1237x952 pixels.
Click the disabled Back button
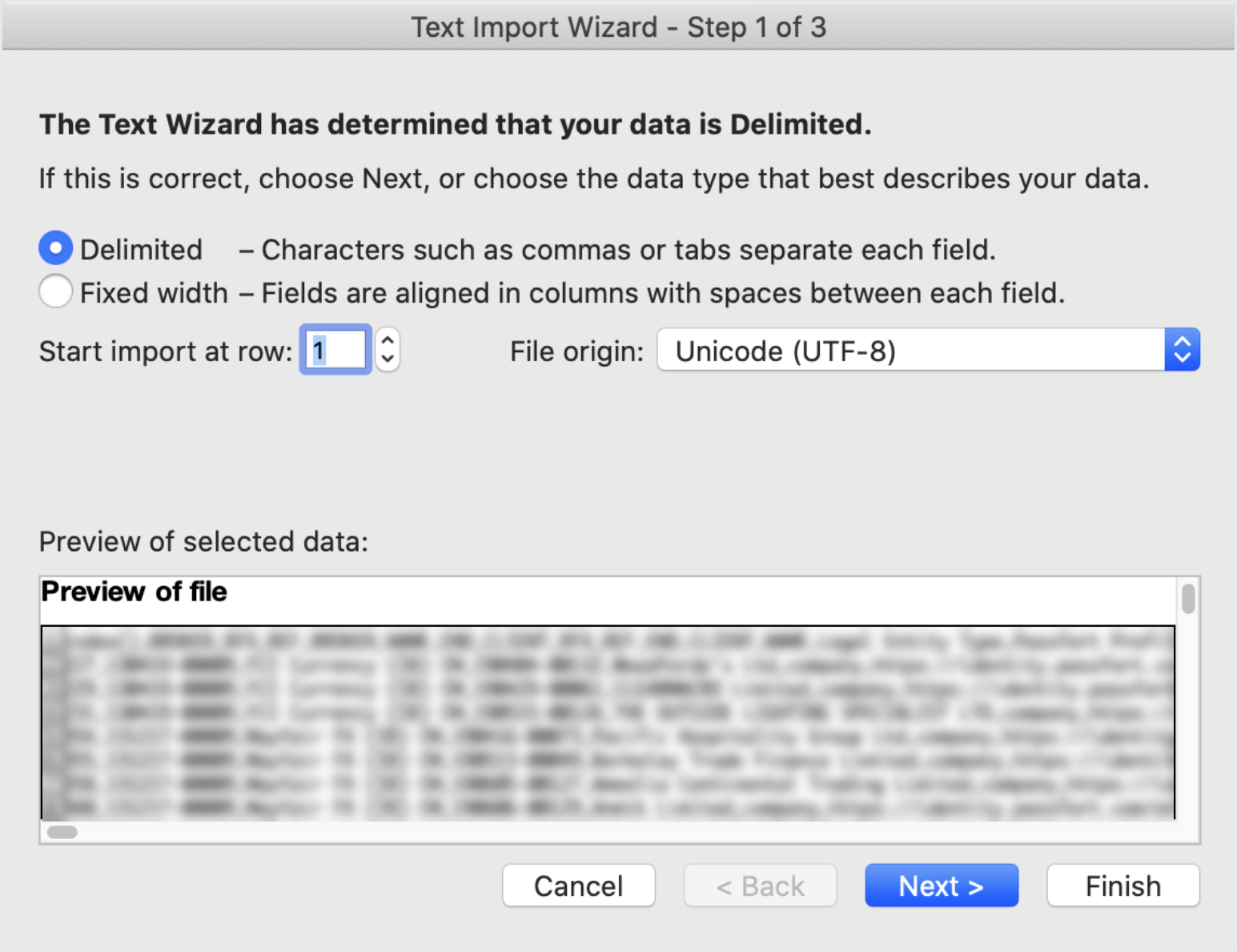point(760,886)
